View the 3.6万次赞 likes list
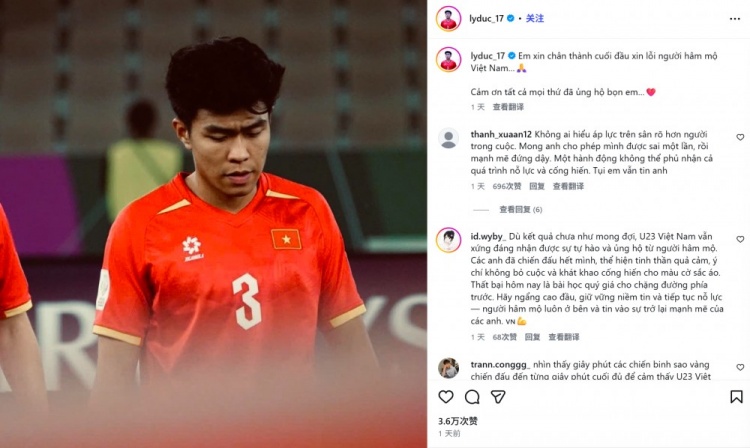This screenshot has width=750, height=448. tap(458, 421)
